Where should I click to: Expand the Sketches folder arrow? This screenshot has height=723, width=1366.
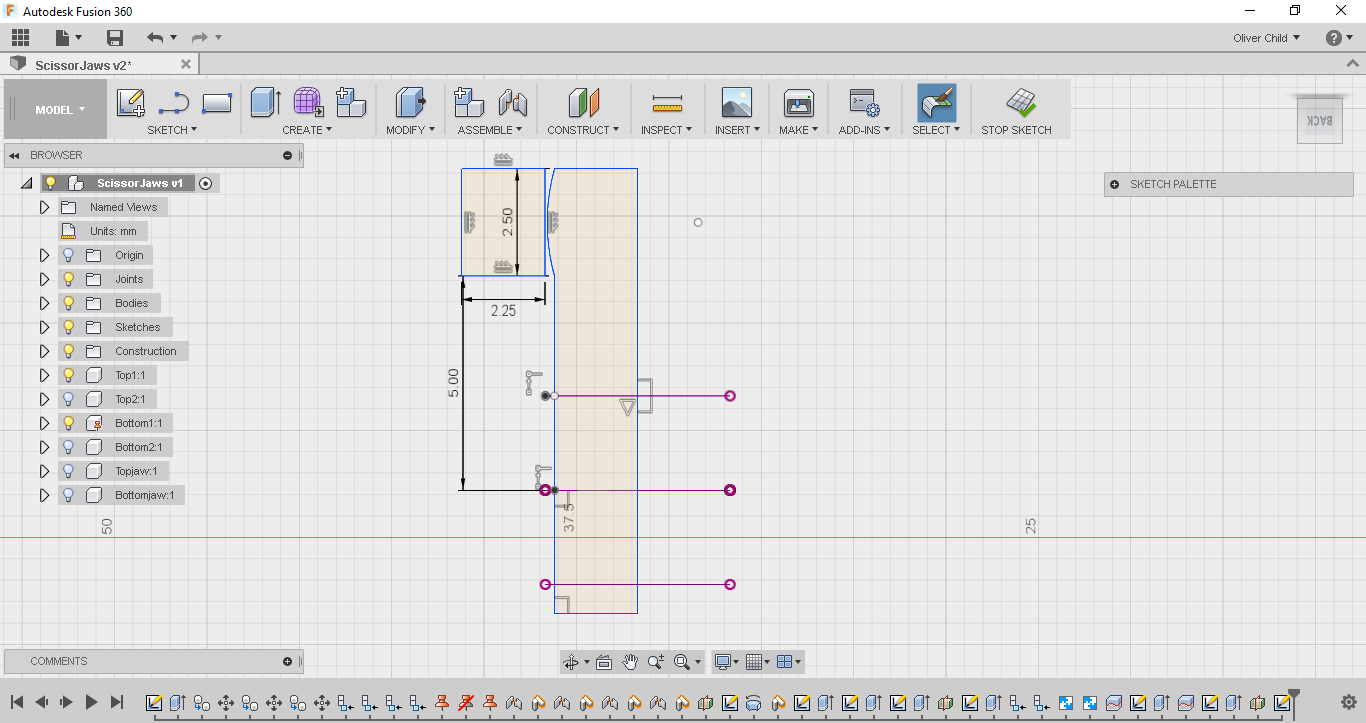[x=44, y=327]
